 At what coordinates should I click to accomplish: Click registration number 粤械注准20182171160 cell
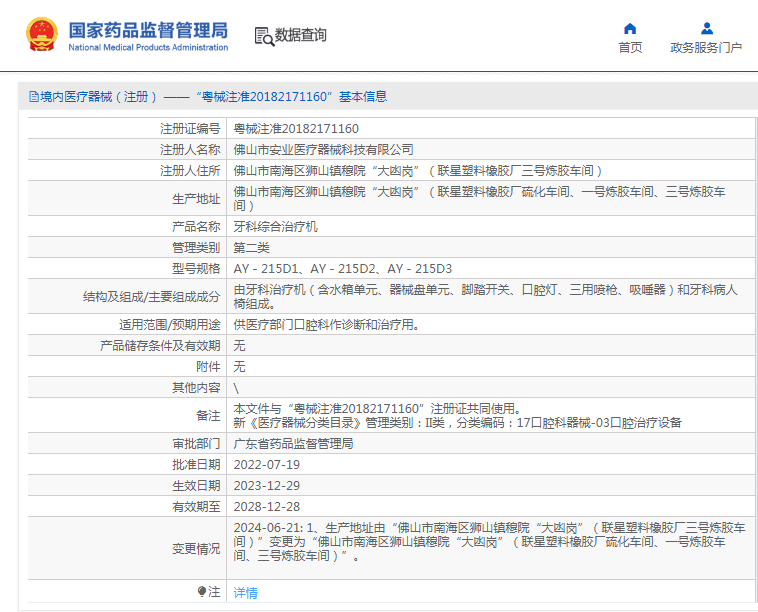(x=296, y=129)
